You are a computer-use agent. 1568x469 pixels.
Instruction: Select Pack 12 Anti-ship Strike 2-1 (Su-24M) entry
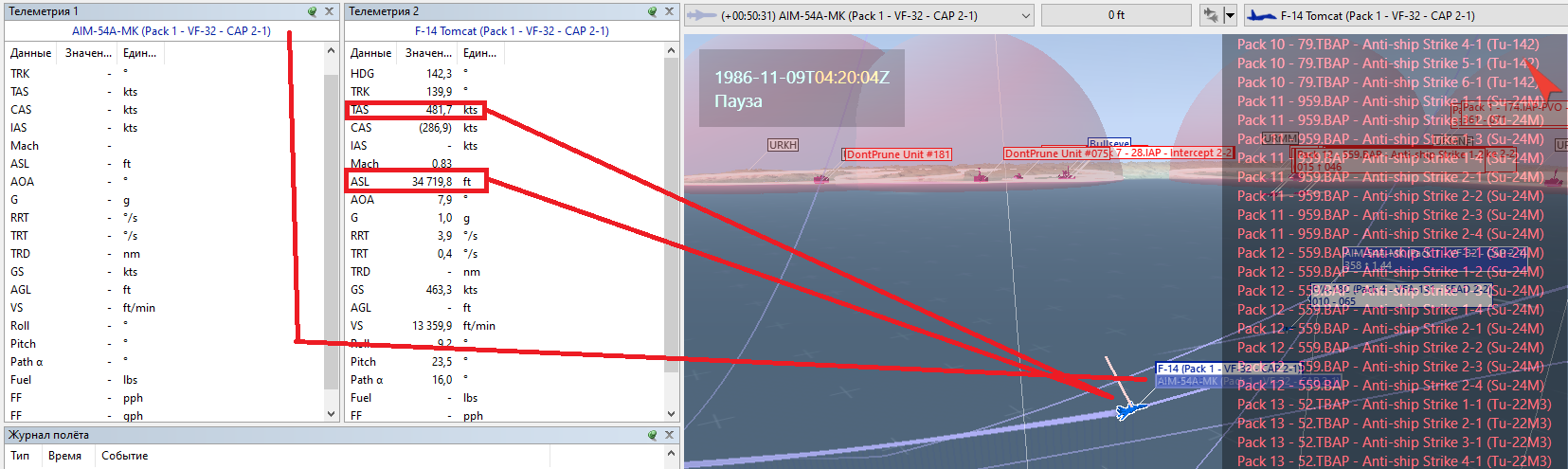[1390, 329]
